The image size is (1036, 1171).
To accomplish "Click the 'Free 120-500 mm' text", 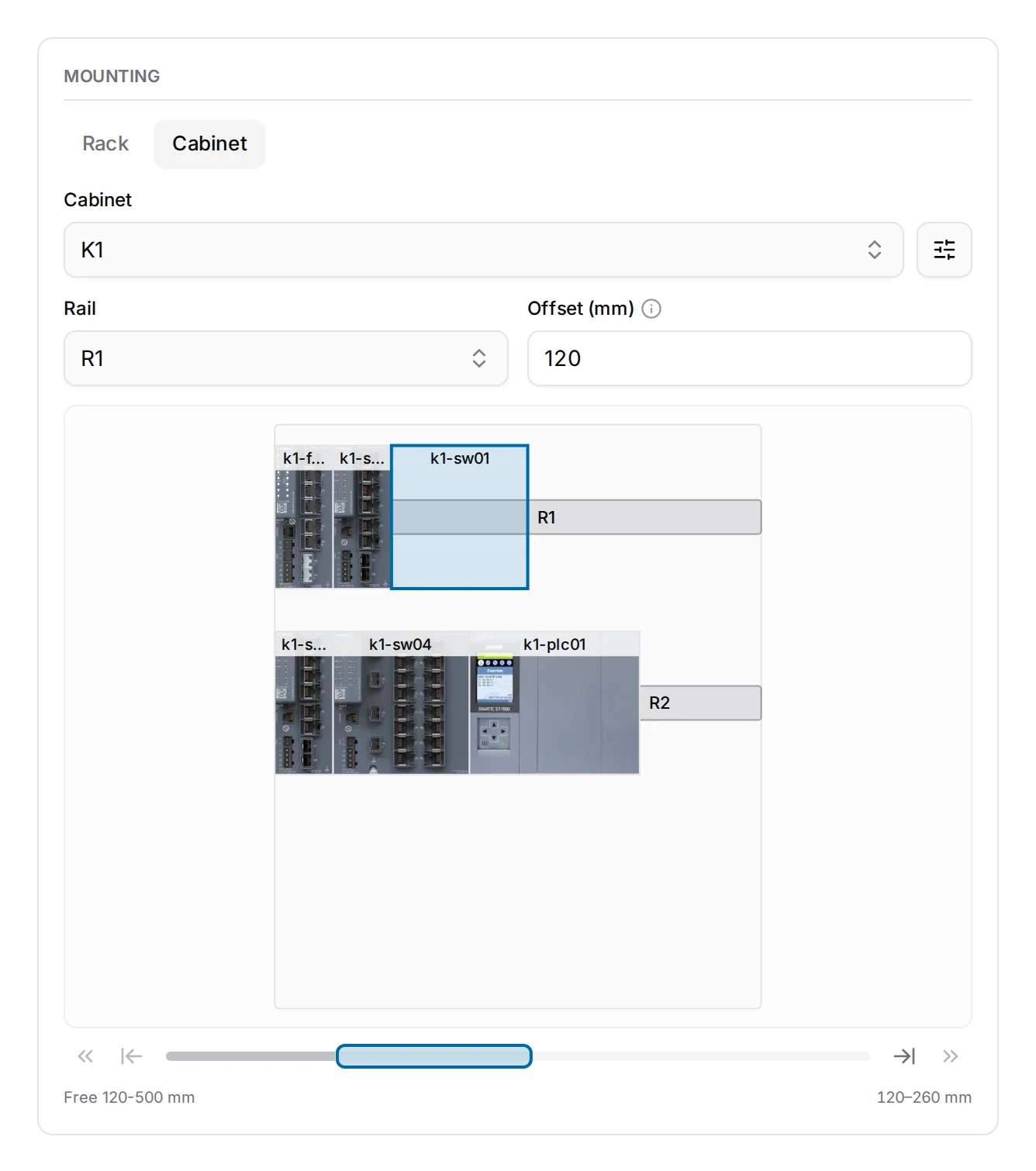I will tap(129, 1097).
